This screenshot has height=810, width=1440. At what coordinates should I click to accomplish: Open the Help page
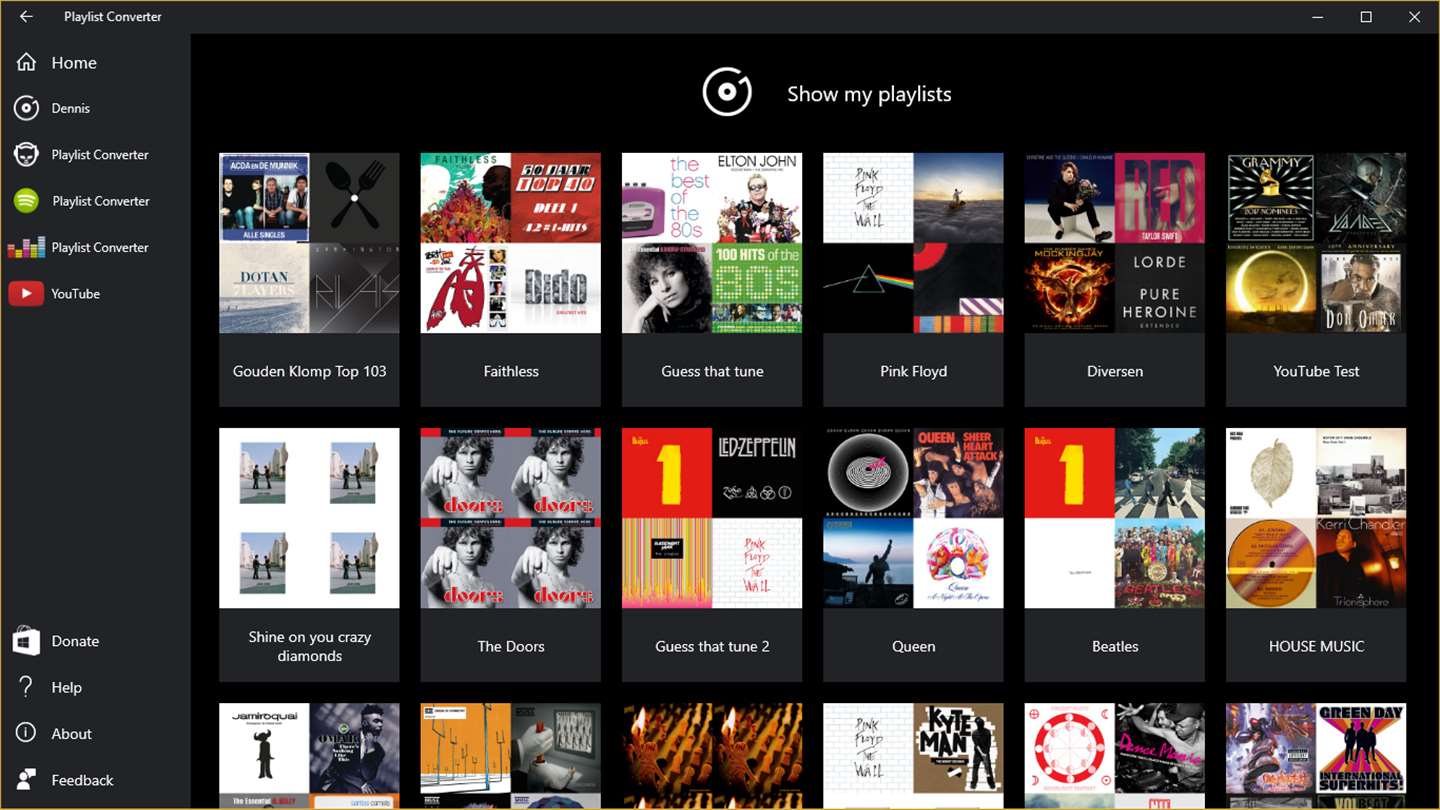point(67,687)
